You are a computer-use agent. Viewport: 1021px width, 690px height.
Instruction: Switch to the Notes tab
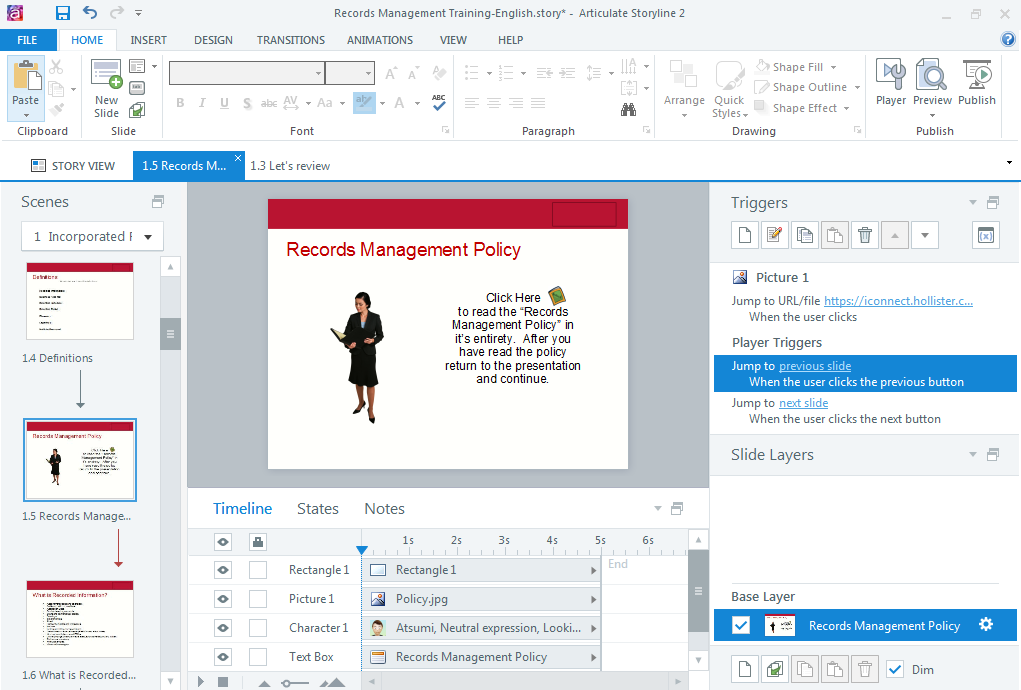(384, 509)
